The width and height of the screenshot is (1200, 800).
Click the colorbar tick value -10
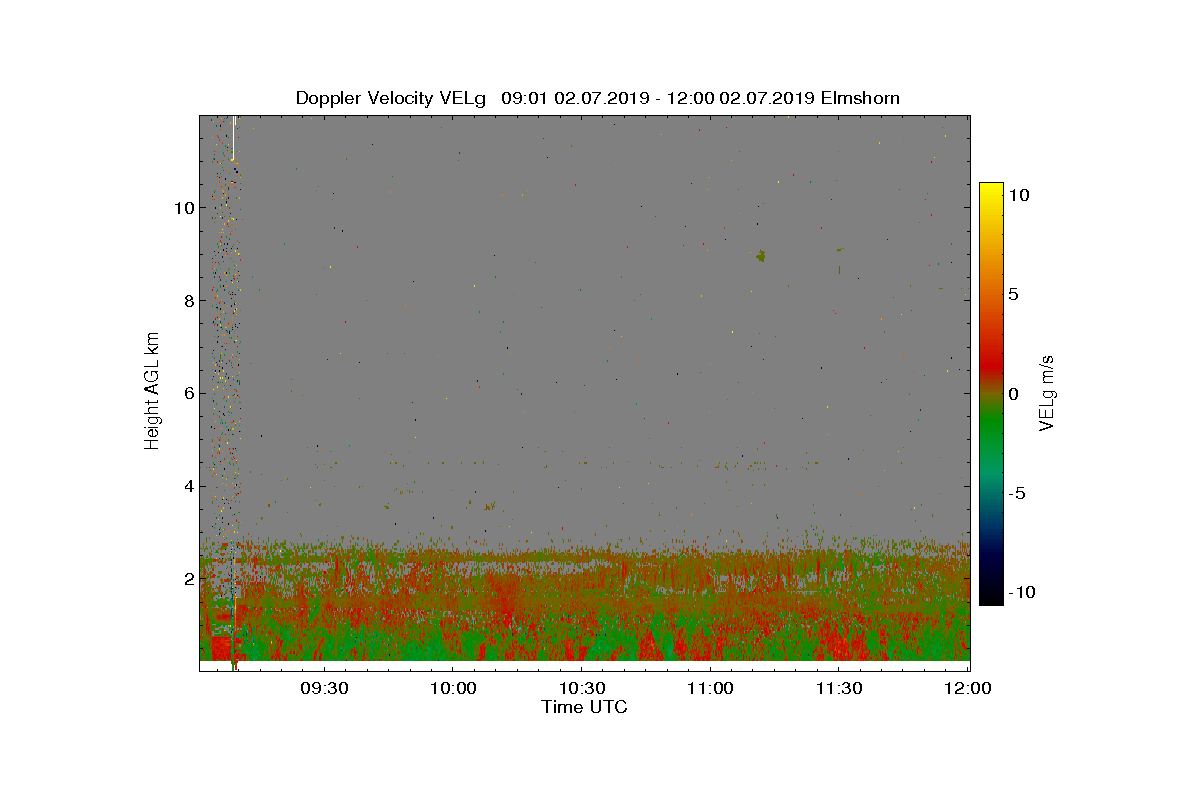(1019, 592)
